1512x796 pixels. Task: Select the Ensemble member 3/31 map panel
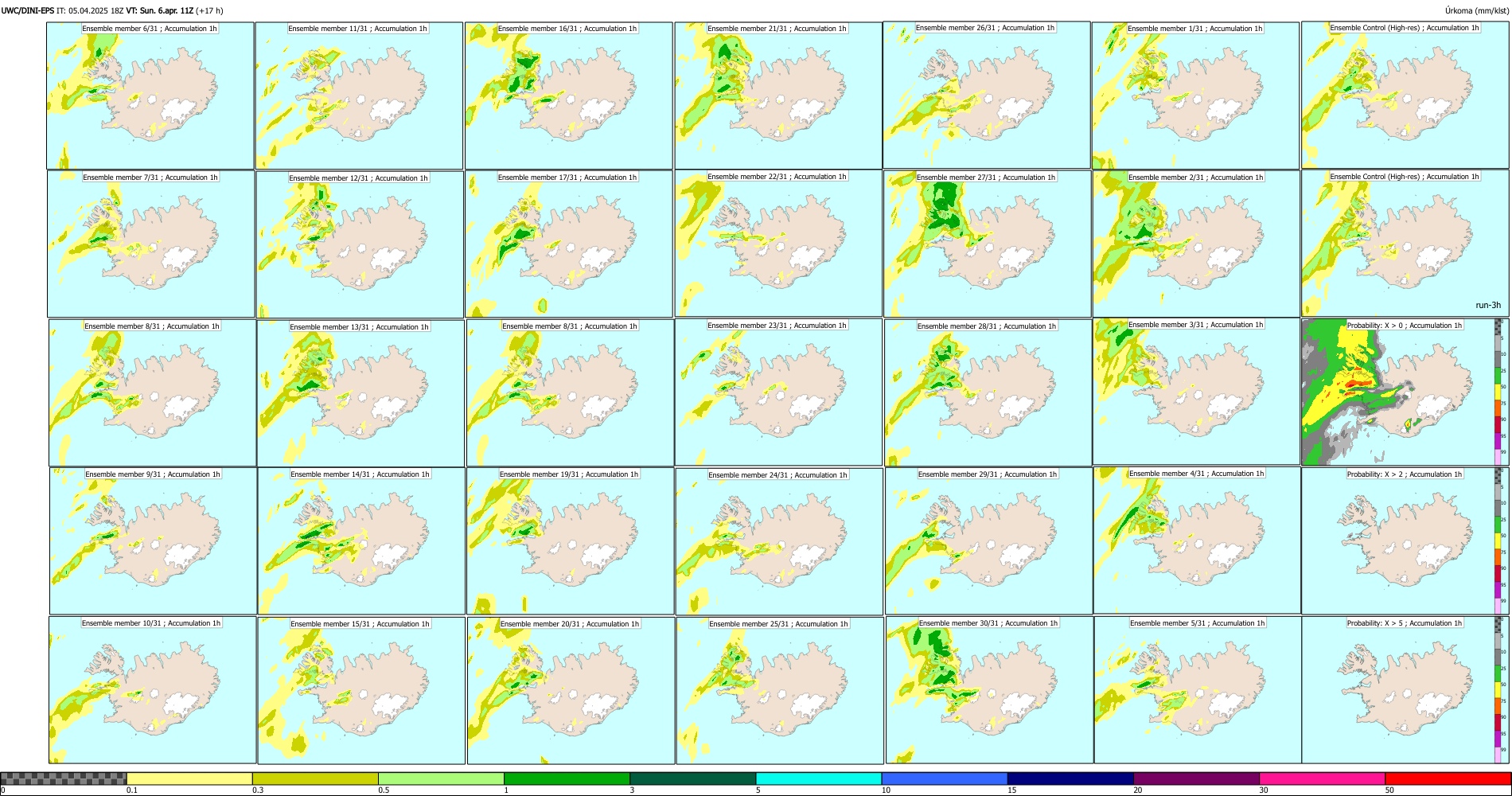[1197, 392]
